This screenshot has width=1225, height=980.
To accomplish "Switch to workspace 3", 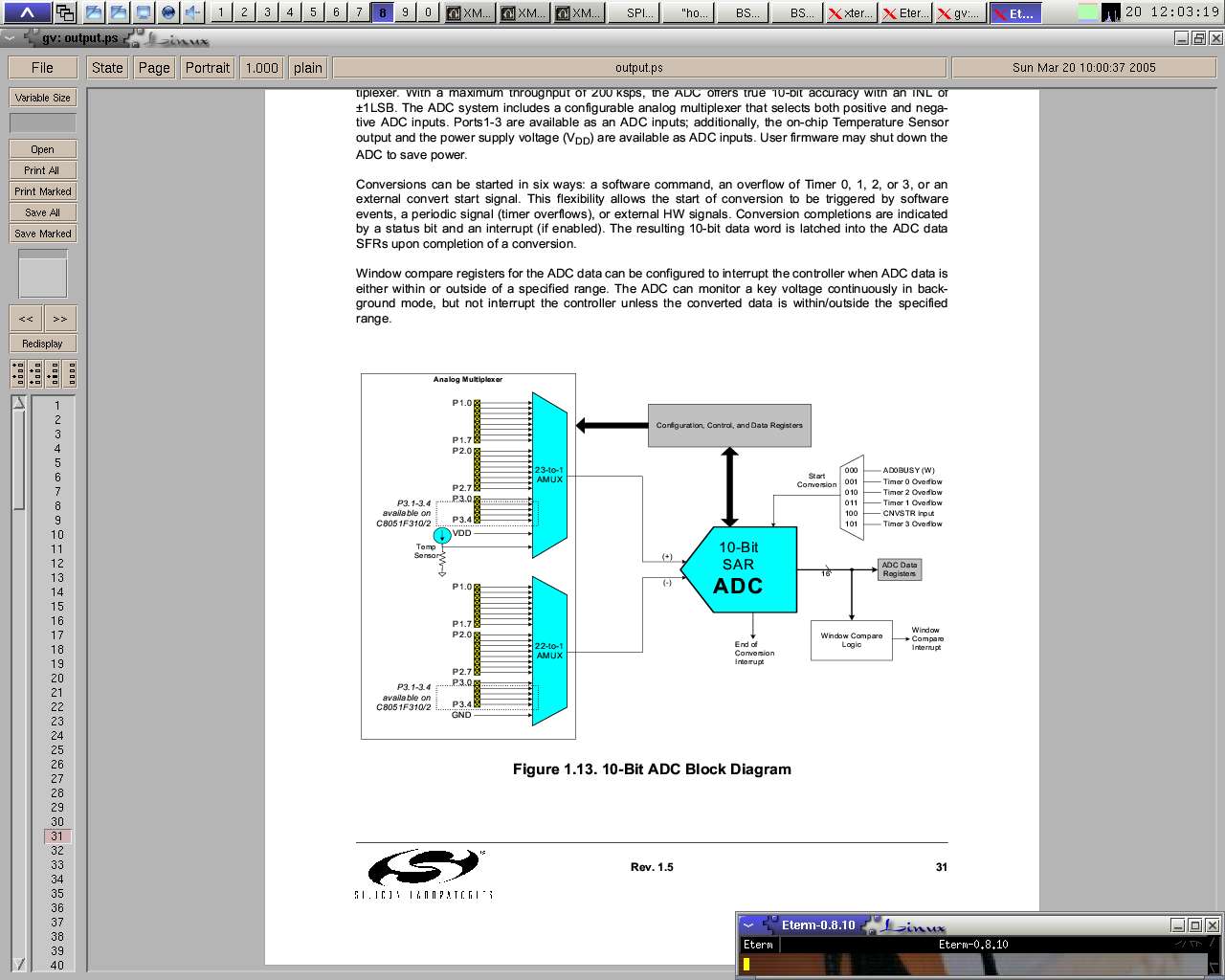I will (267, 12).
